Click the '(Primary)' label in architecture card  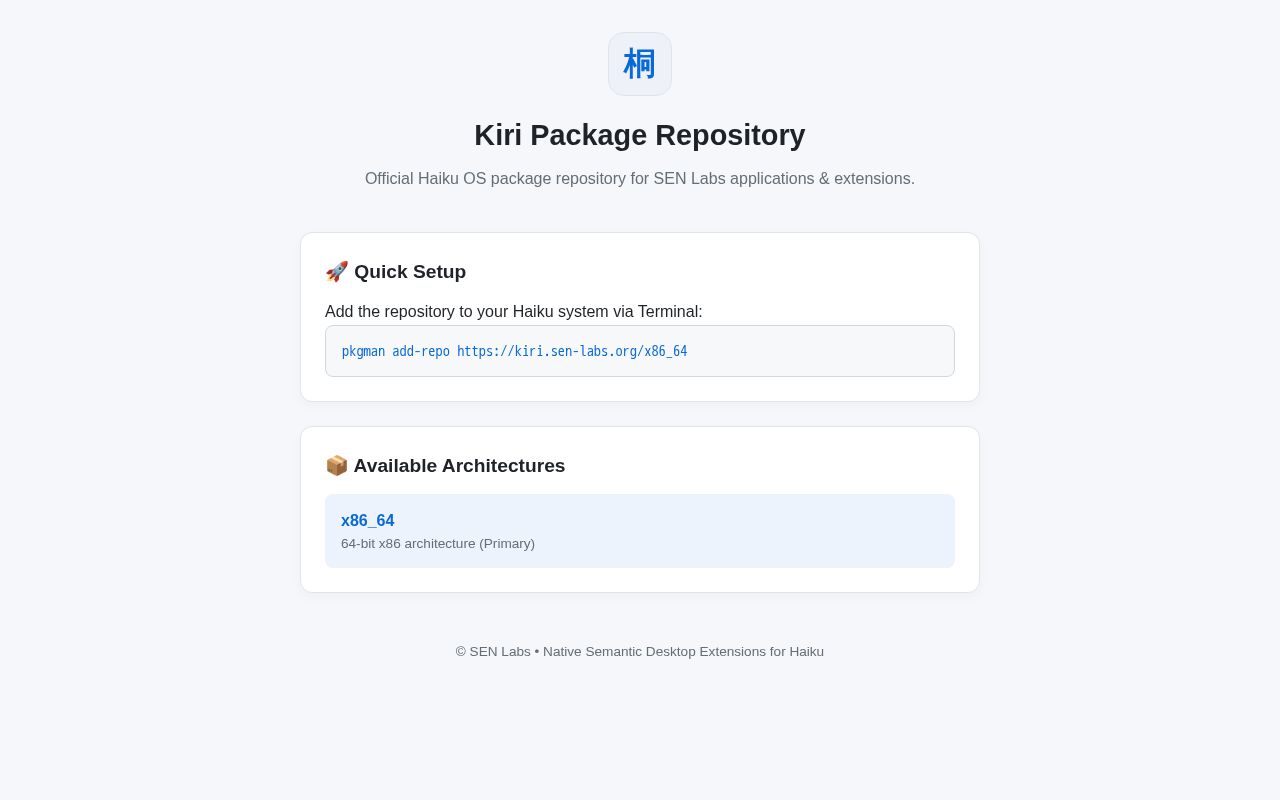tap(507, 544)
